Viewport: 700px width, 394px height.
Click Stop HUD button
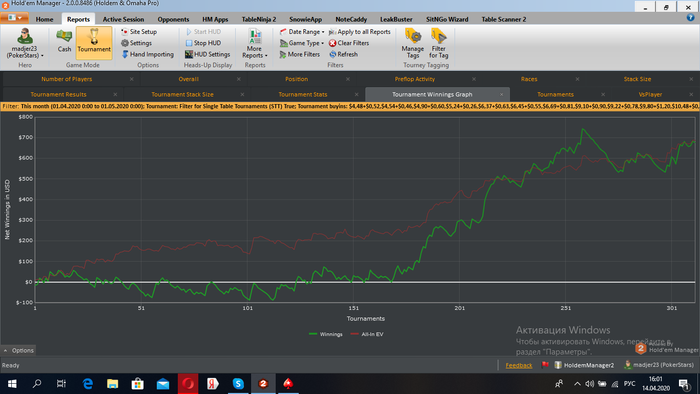click(x=203, y=43)
